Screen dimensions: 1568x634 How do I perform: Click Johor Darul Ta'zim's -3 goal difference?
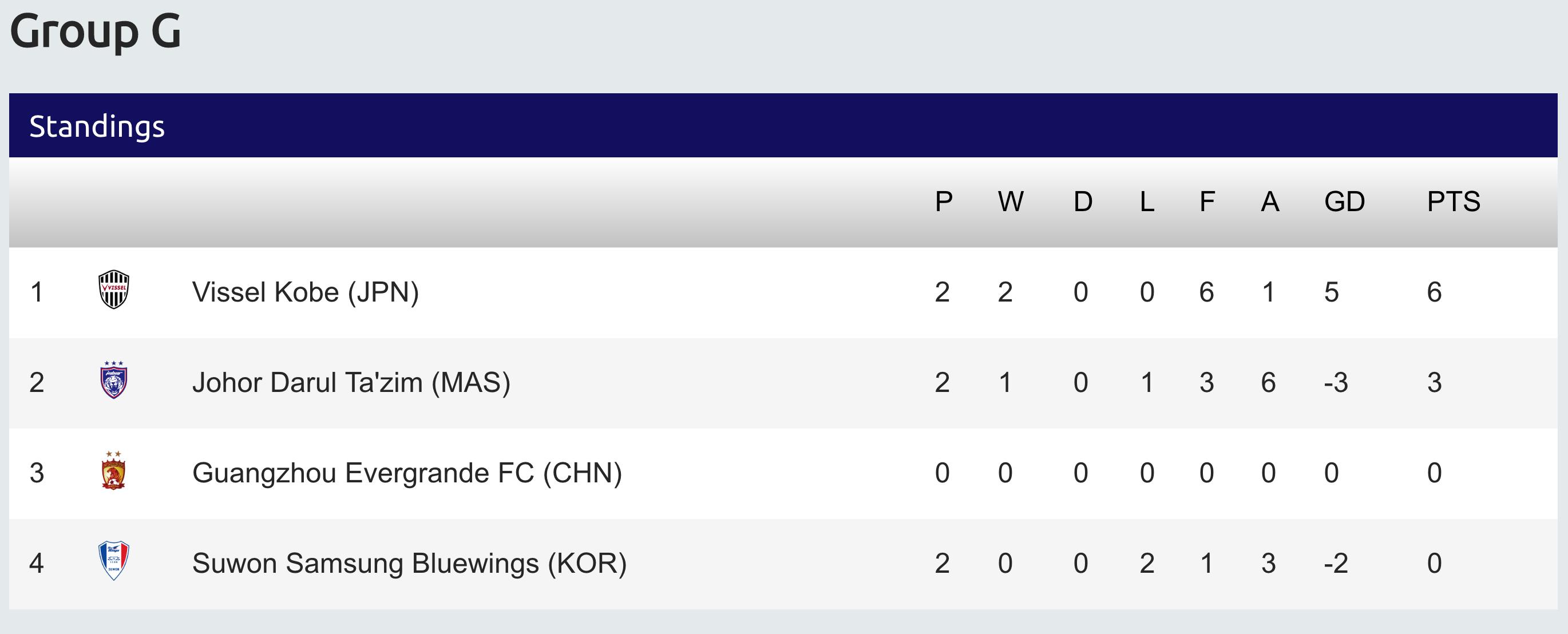coord(1336,383)
